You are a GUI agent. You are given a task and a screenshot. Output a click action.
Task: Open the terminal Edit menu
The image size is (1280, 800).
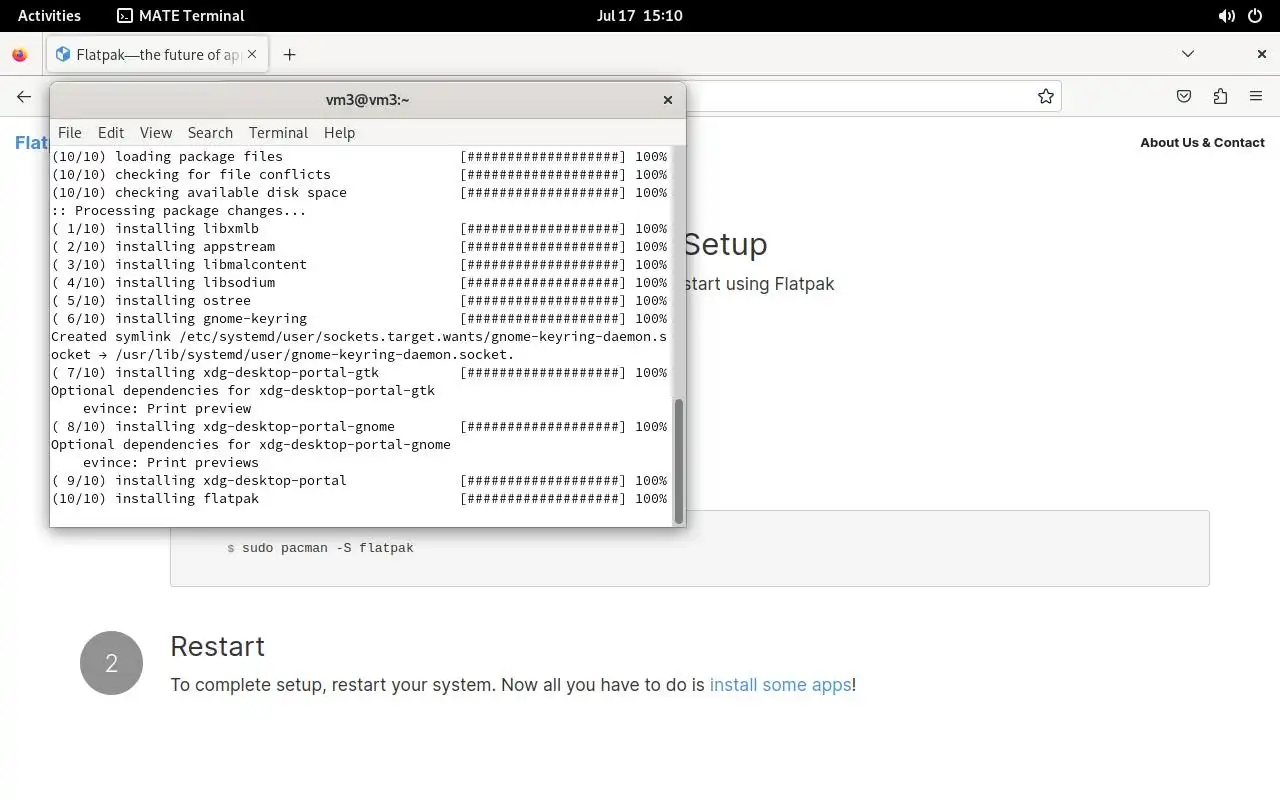pyautogui.click(x=111, y=132)
